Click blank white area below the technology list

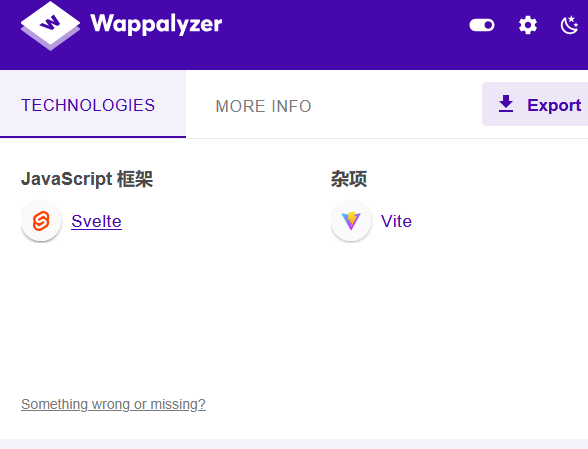[x=294, y=319]
